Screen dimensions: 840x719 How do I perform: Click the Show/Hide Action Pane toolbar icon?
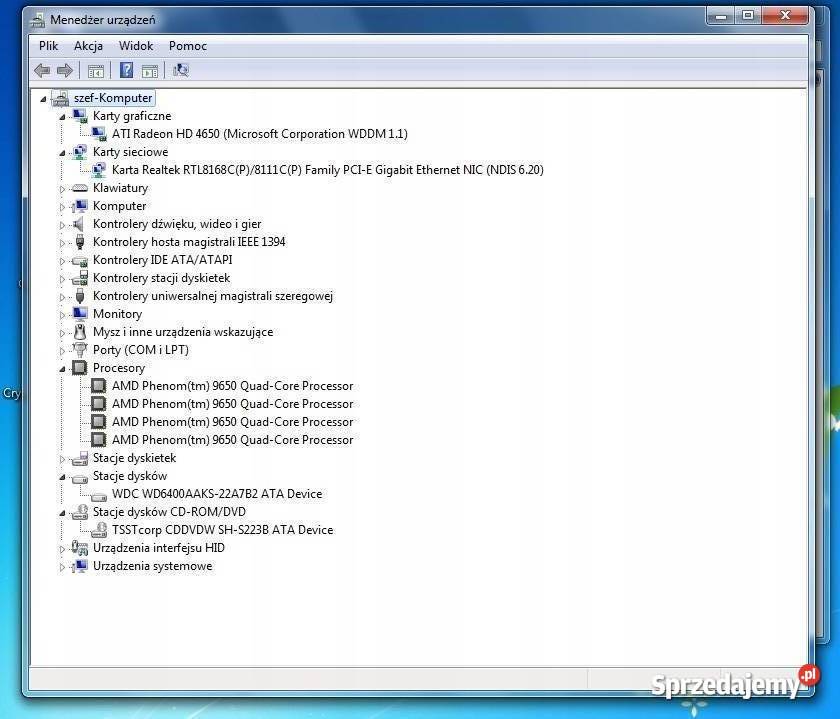point(150,70)
